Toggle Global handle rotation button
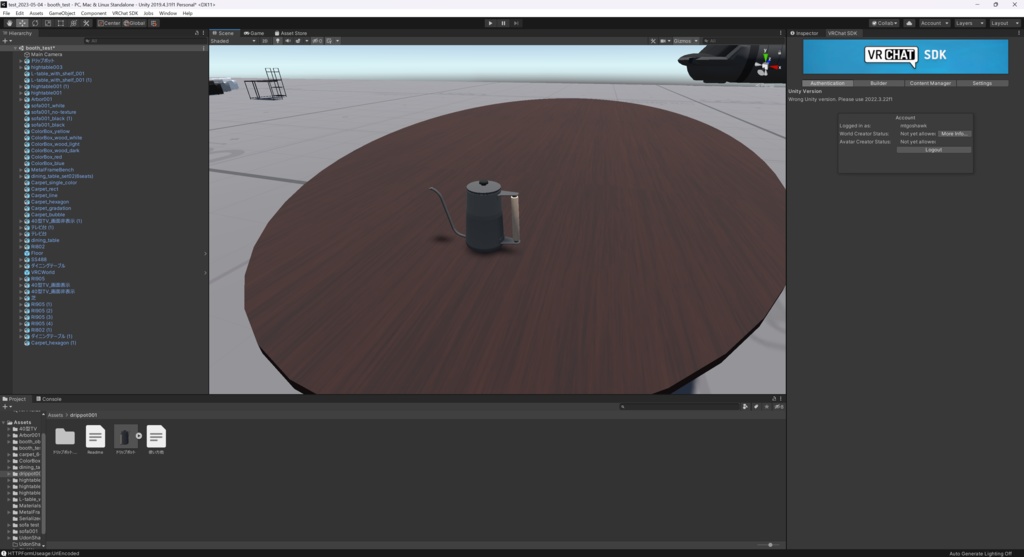This screenshot has height=557, width=1024. [135, 23]
